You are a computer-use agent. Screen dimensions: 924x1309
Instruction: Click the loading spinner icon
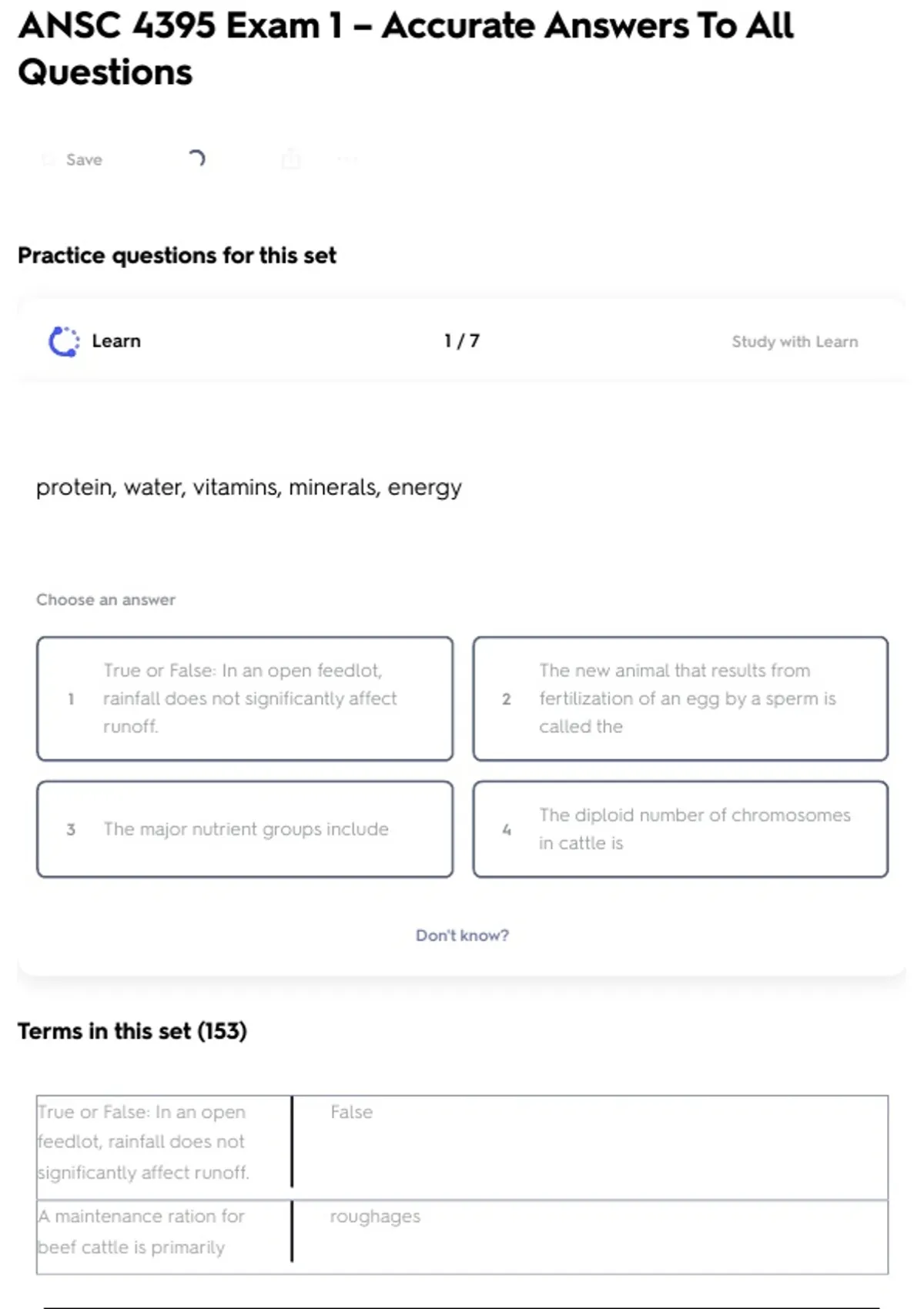point(196,159)
